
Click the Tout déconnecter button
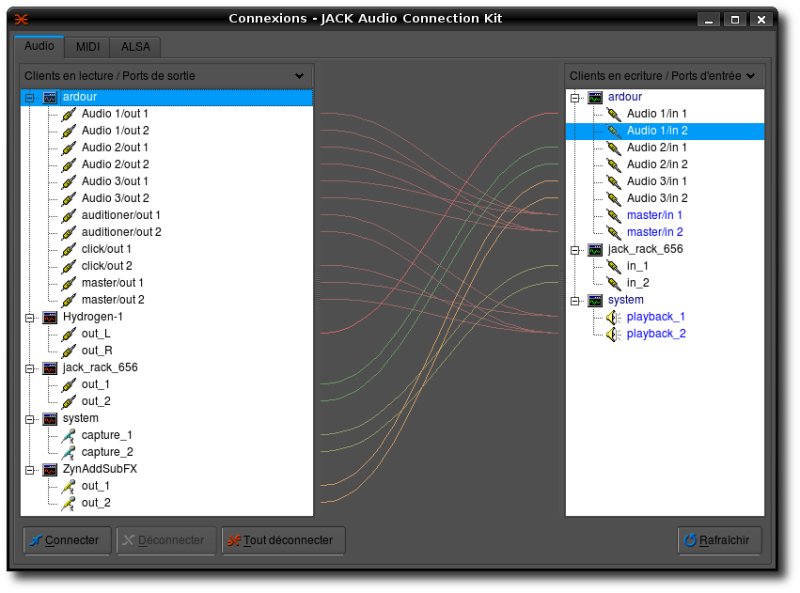pos(284,540)
